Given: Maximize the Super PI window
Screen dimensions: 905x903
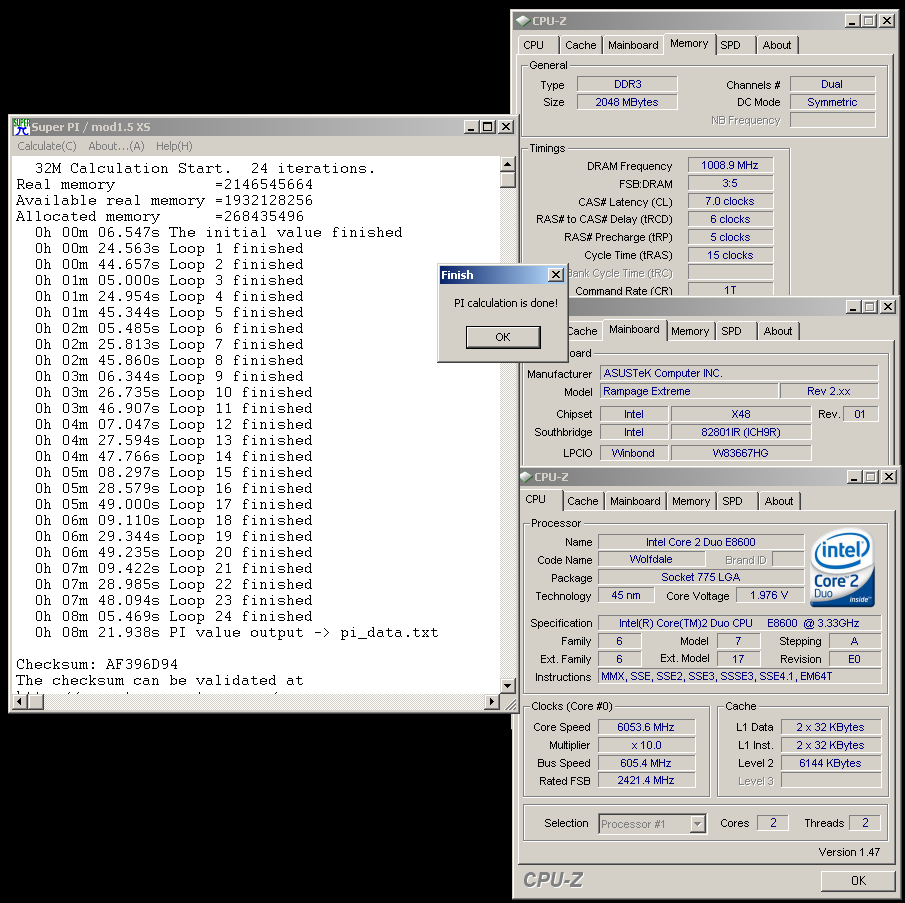Looking at the screenshot, I should click(488, 126).
